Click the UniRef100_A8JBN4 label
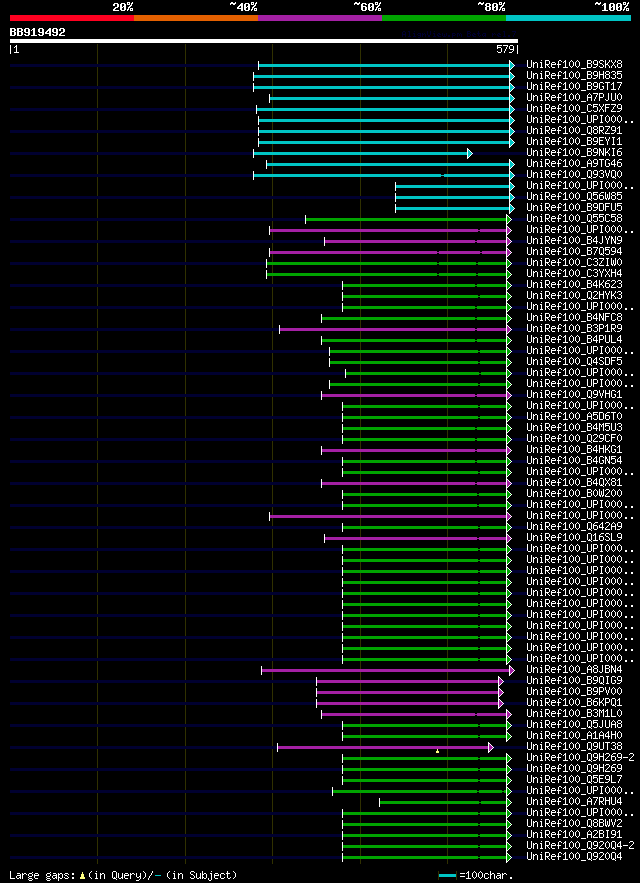 point(574,669)
